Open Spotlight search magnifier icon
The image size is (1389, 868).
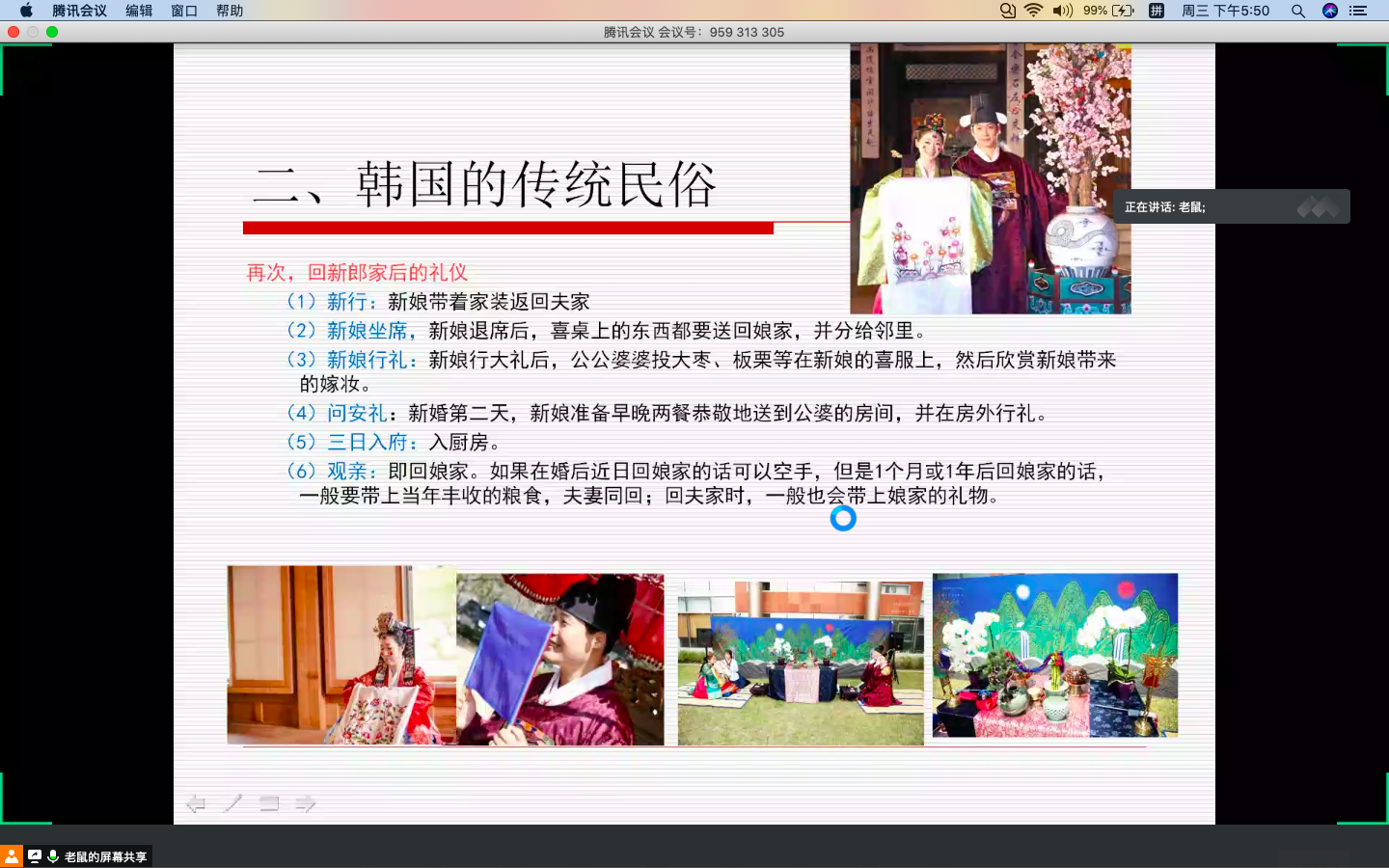pyautogui.click(x=1298, y=11)
